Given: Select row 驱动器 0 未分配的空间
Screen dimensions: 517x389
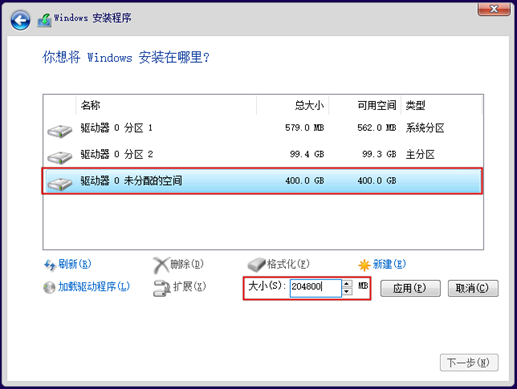Looking at the screenshot, I should (x=263, y=181).
